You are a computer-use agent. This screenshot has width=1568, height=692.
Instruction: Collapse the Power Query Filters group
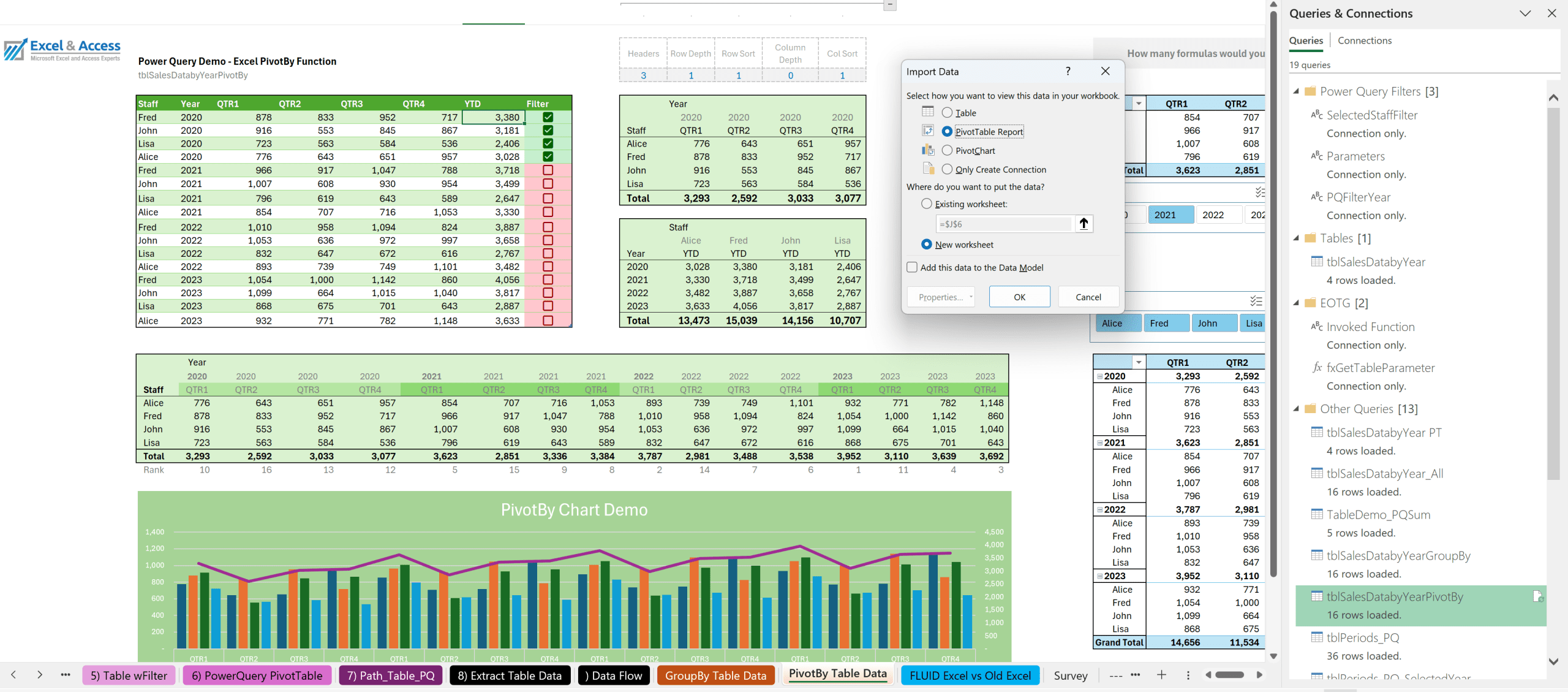[x=1297, y=91]
